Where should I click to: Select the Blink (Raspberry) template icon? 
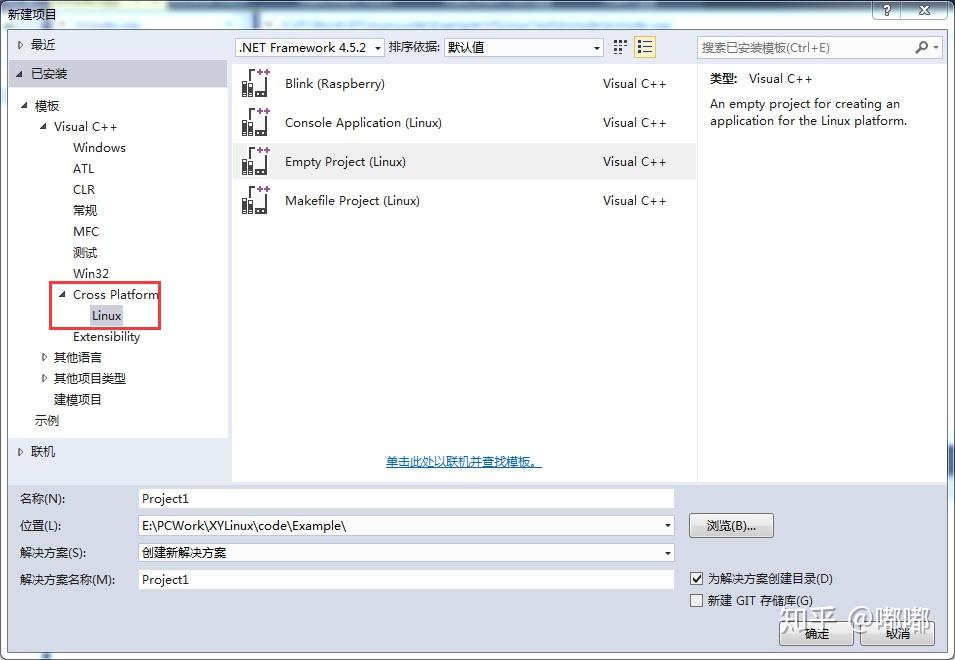tap(255, 83)
